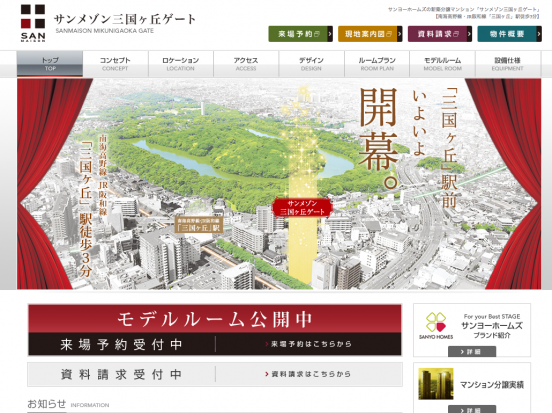This screenshot has width=552, height=413.
Task: Open マンション分譲実績 link text
Action: (492, 384)
